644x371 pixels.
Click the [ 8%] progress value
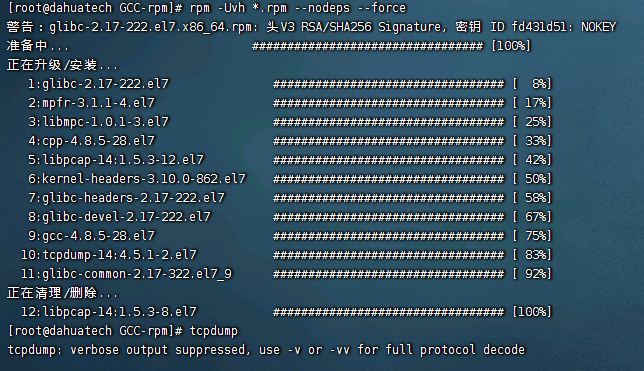(532, 84)
